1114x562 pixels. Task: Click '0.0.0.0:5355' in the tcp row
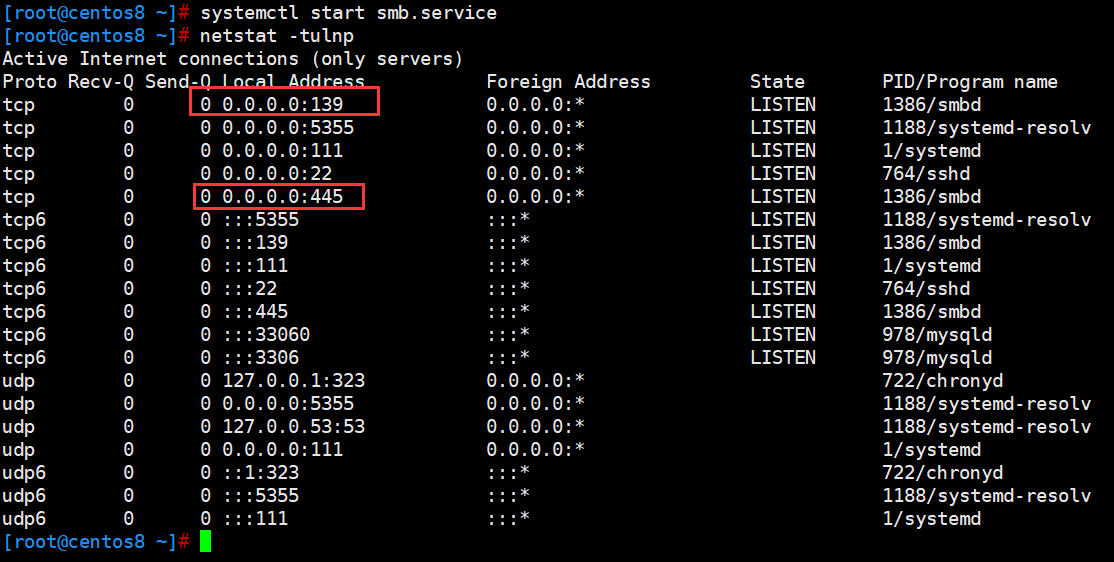coord(288,127)
